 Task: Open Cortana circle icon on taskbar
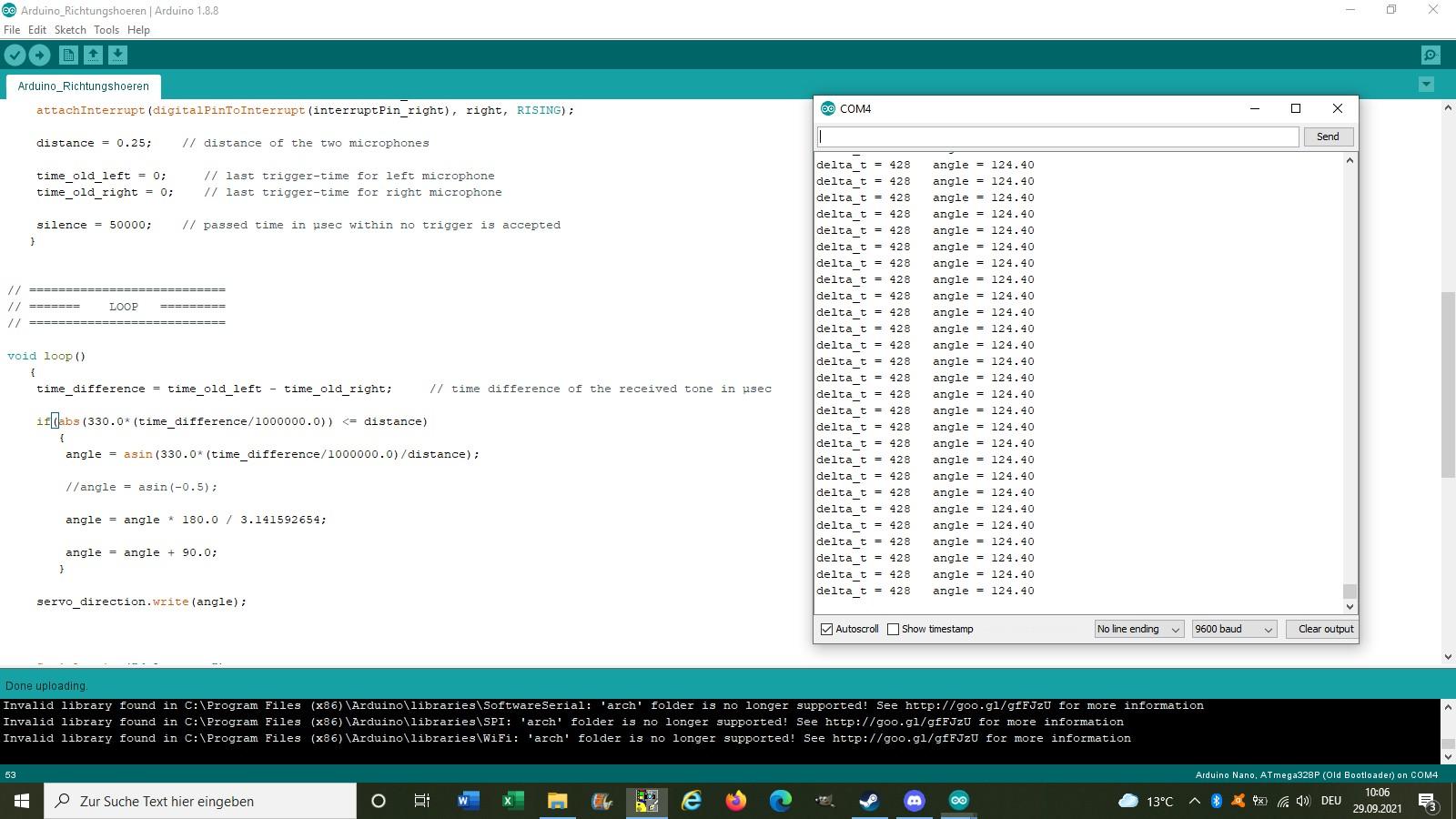tap(379, 801)
